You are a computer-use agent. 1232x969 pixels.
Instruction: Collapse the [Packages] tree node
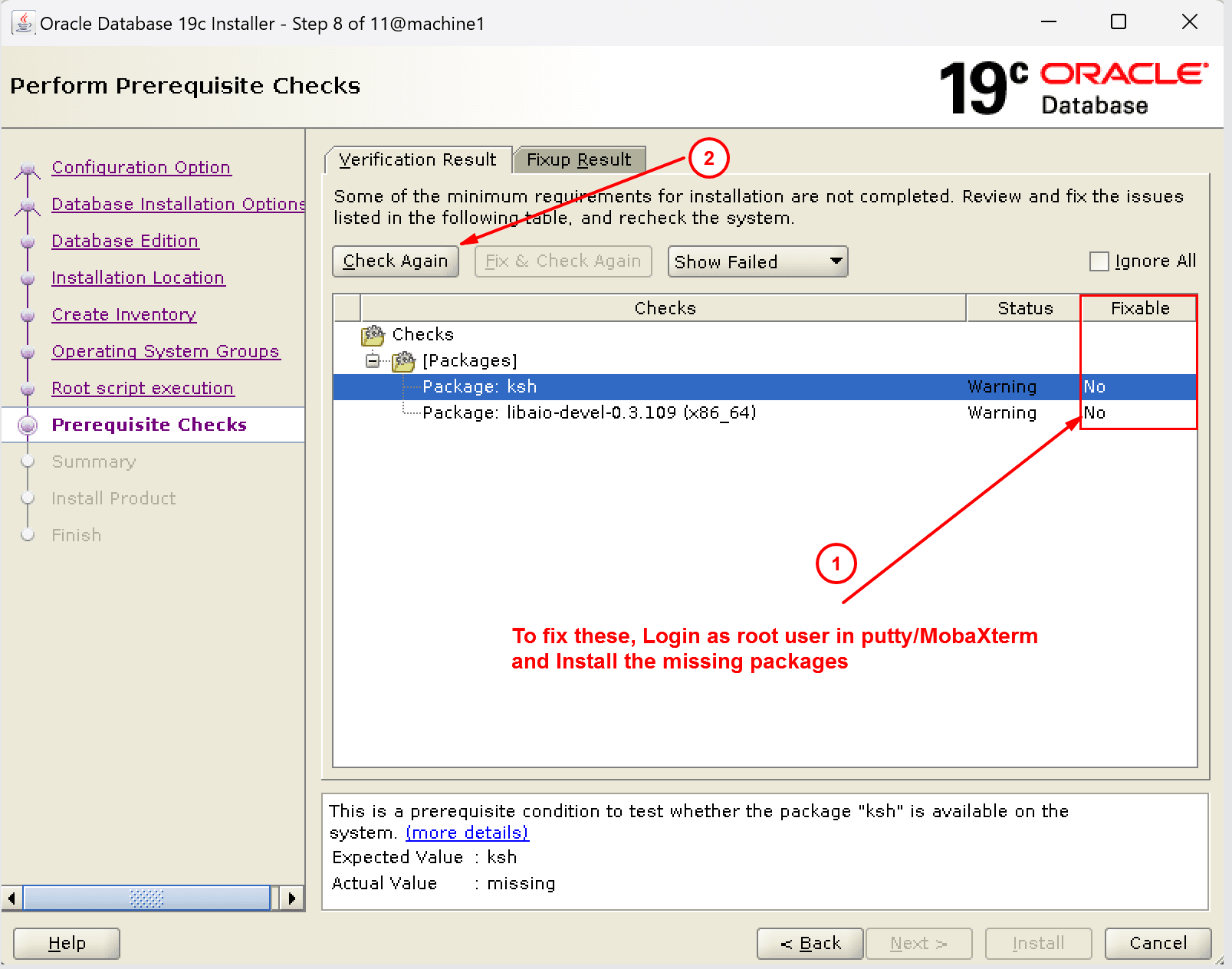pyautogui.click(x=371, y=360)
